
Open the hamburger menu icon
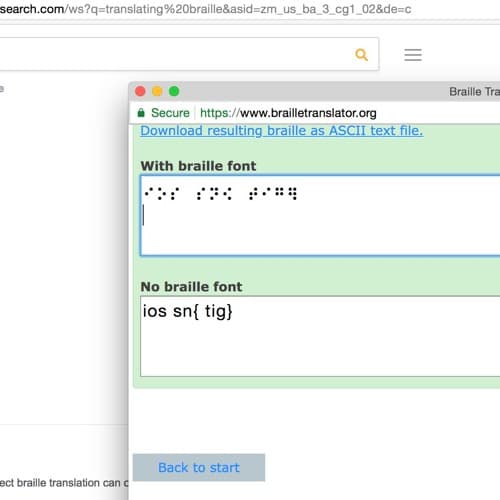tap(413, 55)
